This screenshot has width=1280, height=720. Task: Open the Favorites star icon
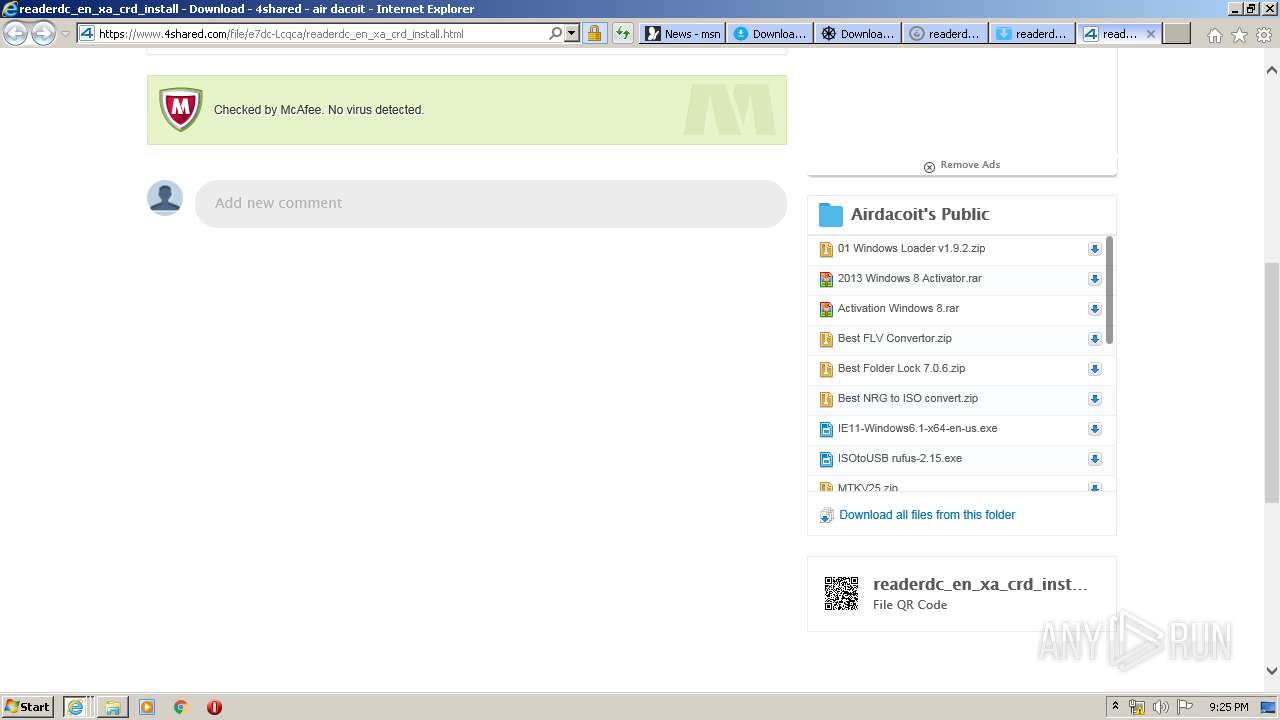(1239, 35)
